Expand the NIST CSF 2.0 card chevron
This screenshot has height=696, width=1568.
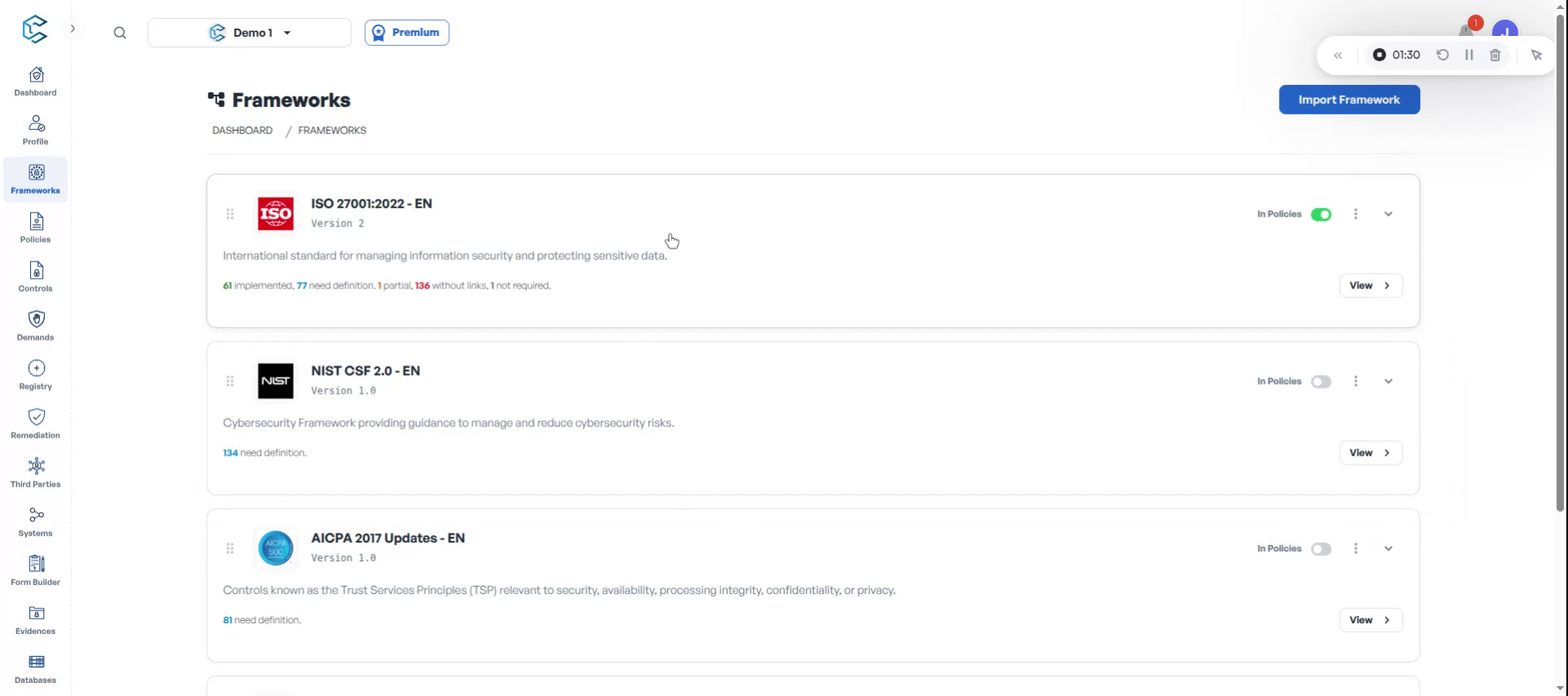click(1388, 381)
